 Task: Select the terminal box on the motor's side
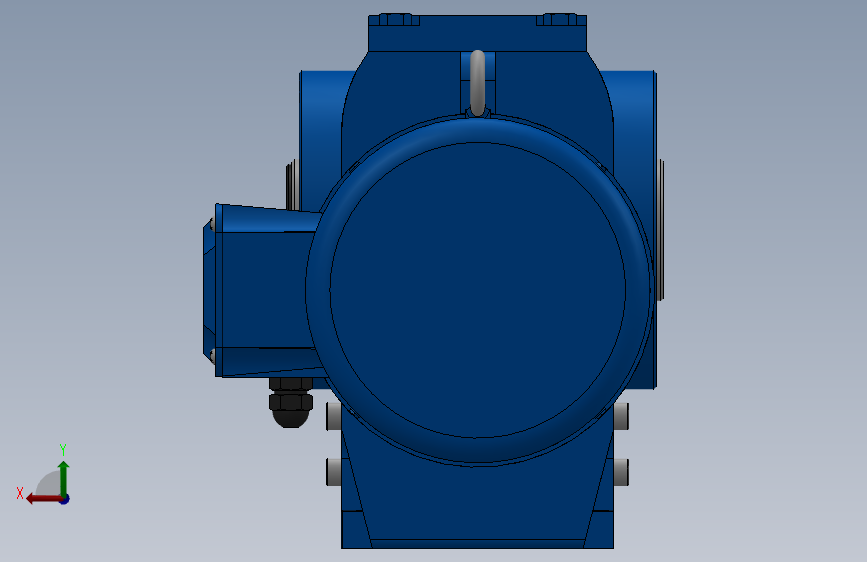tap(263, 290)
